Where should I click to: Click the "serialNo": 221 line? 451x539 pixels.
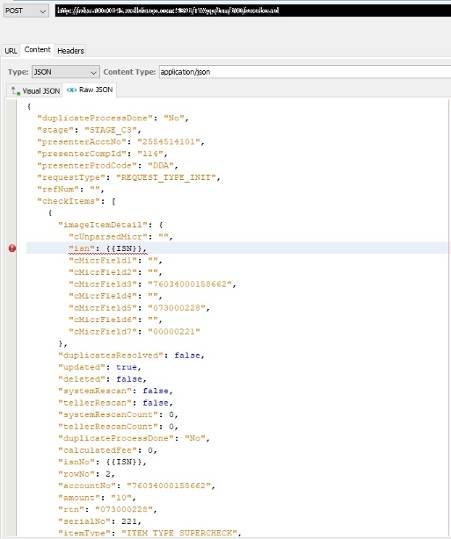100,521
